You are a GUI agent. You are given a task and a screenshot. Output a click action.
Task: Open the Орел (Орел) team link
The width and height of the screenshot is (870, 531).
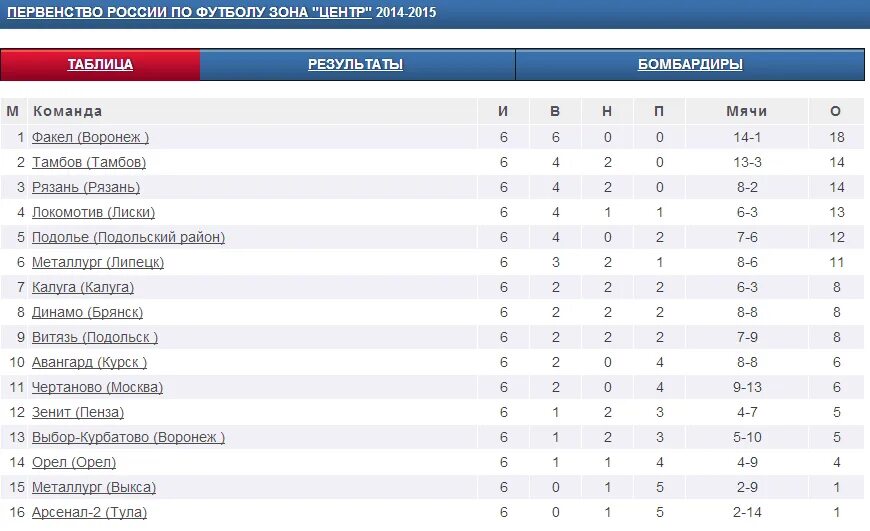point(74,462)
